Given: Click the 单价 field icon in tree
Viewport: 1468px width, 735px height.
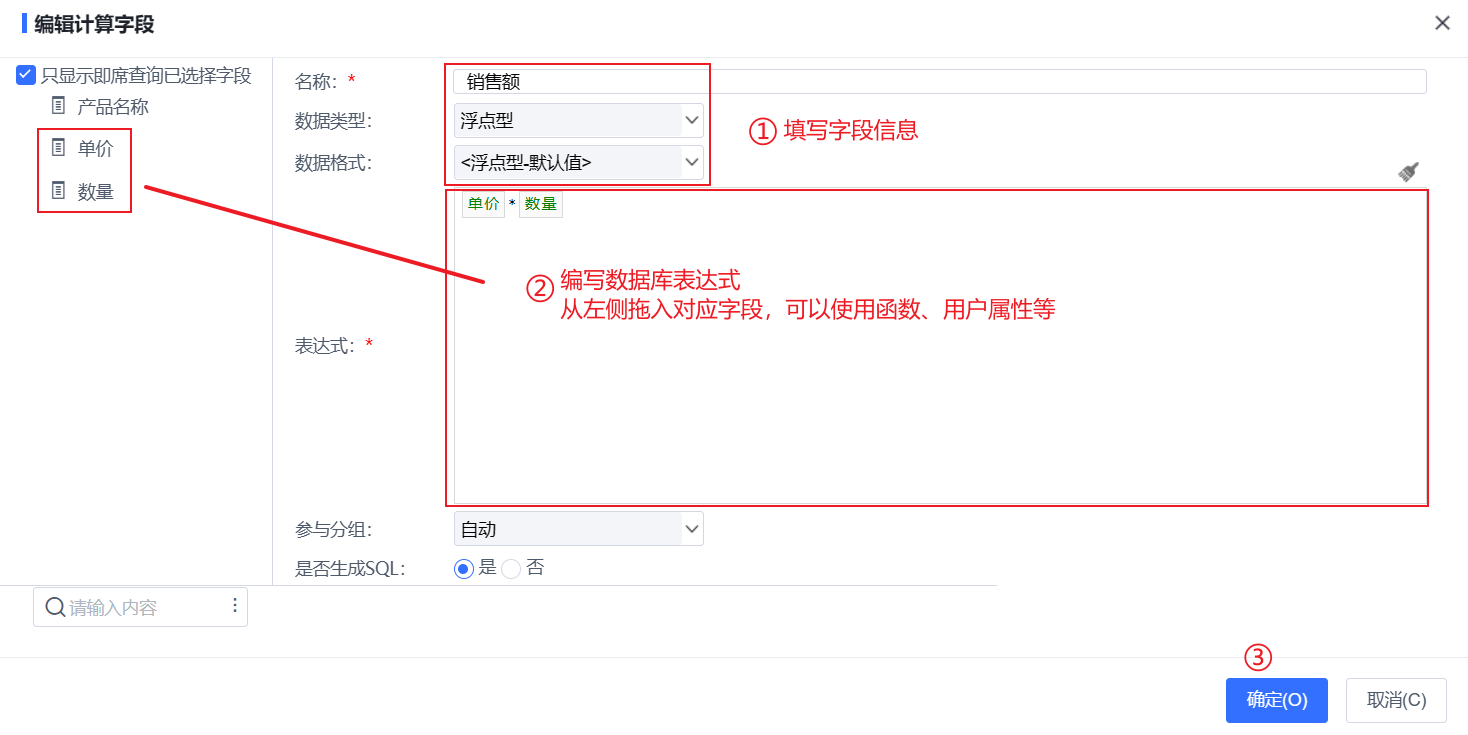Looking at the screenshot, I should 58,148.
